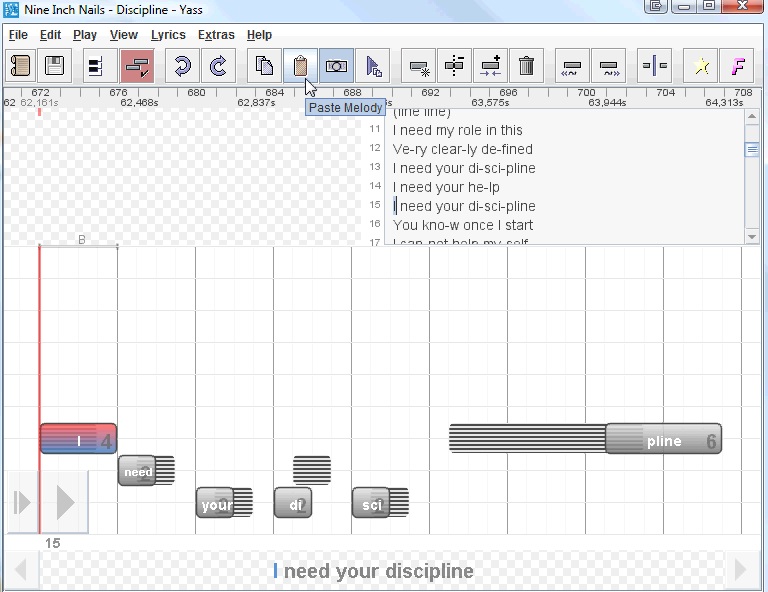This screenshot has height=592, width=768.
Task: Select lyric line 13 'I need your di-sci-pline'
Action: pyautogui.click(x=464, y=168)
